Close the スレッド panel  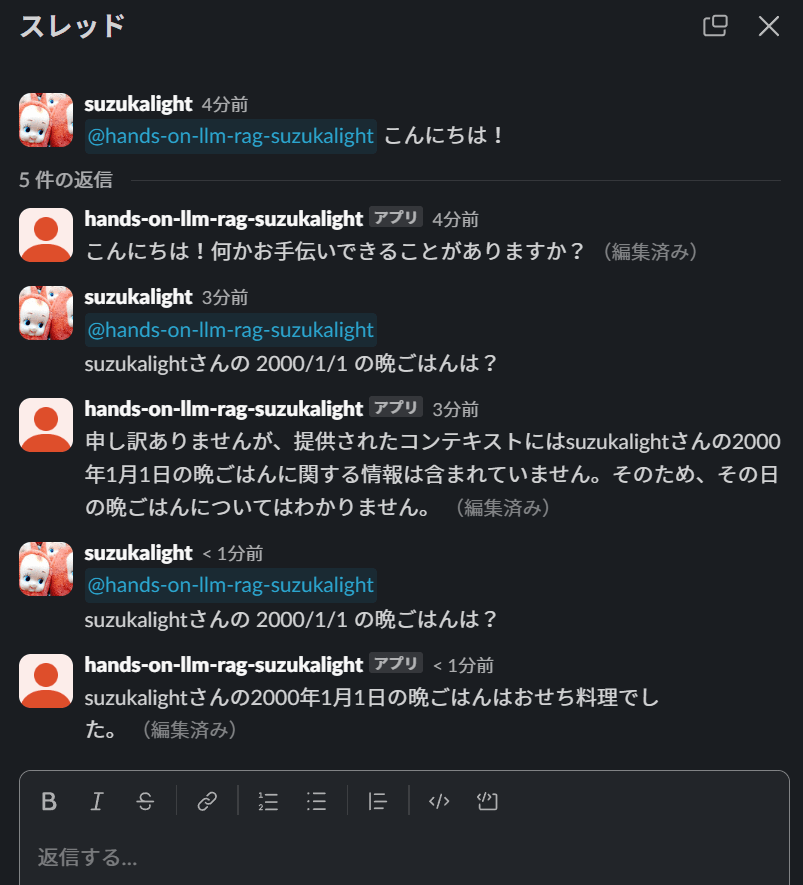point(769,26)
